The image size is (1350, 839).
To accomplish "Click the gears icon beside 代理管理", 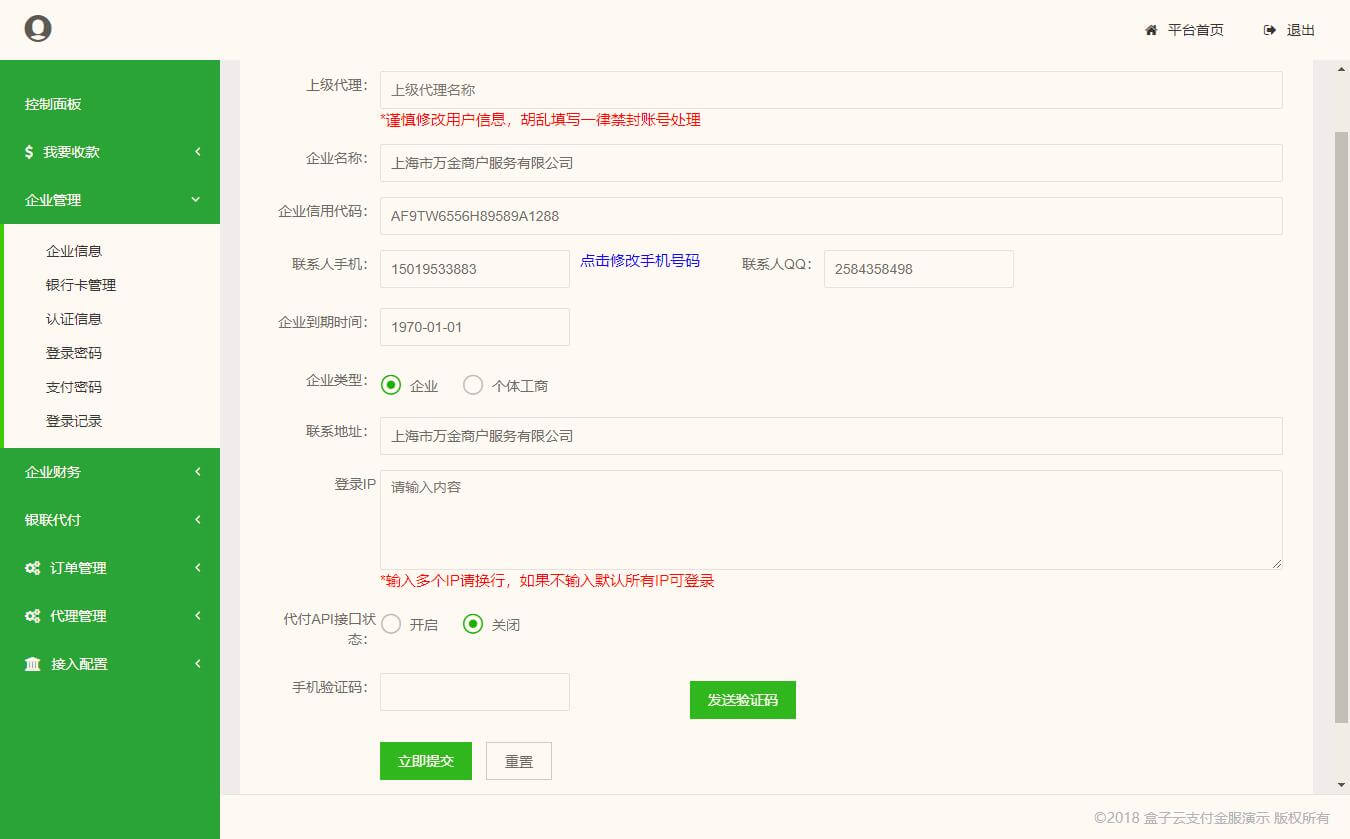I will 32,616.
